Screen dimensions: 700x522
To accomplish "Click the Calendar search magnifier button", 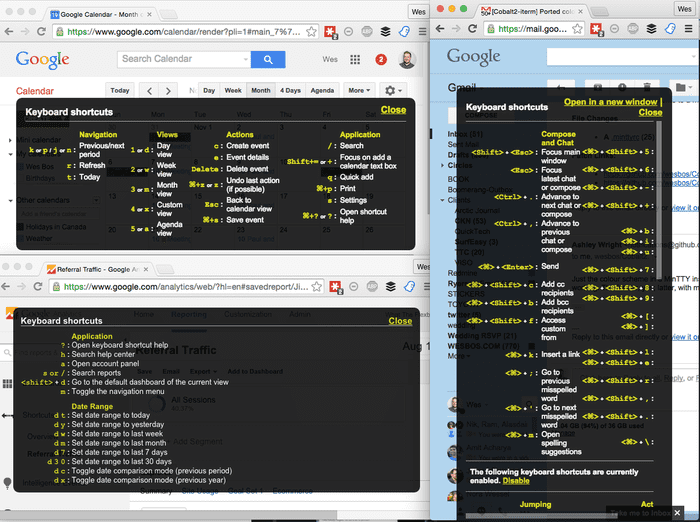I will tap(268, 59).
